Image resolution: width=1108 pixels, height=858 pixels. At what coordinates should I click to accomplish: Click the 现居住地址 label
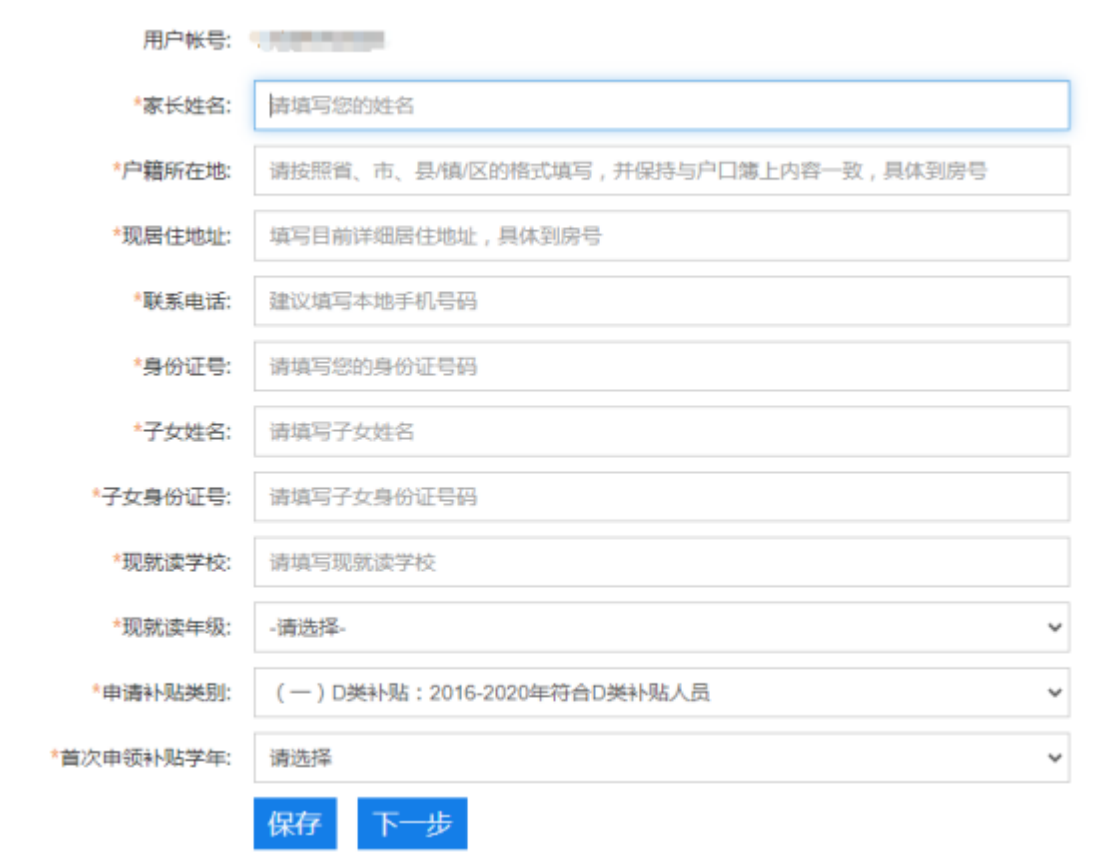[x=172, y=235]
